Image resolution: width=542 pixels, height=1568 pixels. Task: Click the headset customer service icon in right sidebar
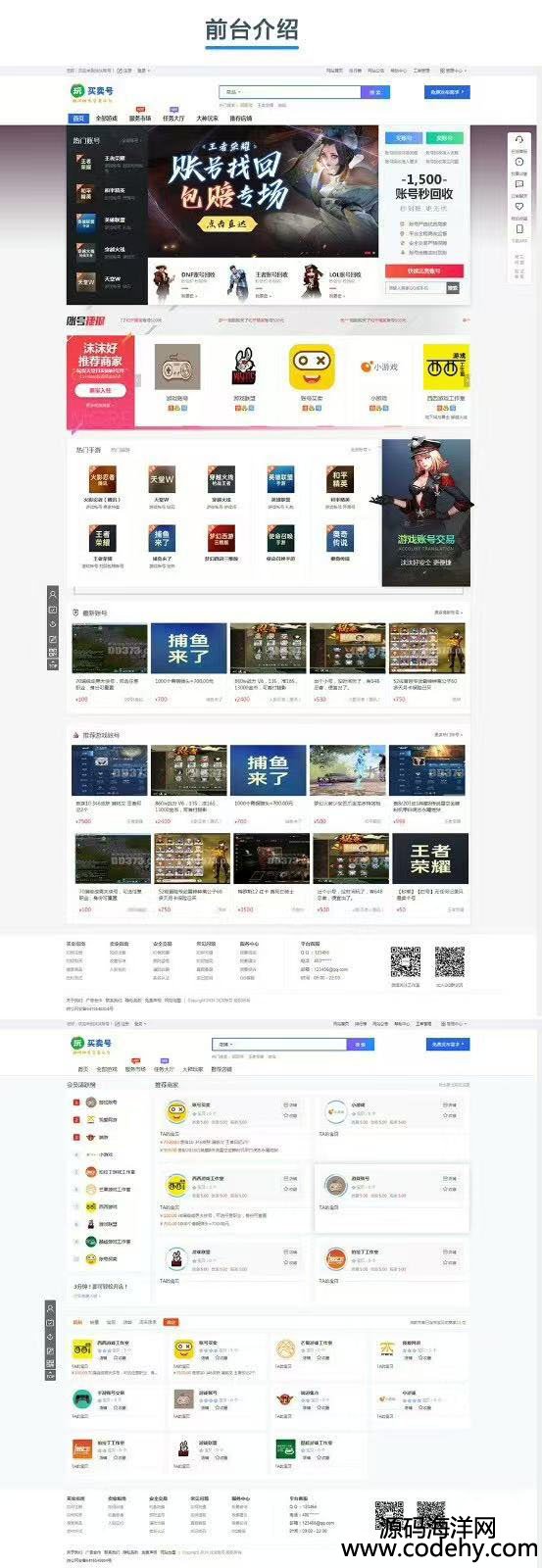click(x=519, y=140)
